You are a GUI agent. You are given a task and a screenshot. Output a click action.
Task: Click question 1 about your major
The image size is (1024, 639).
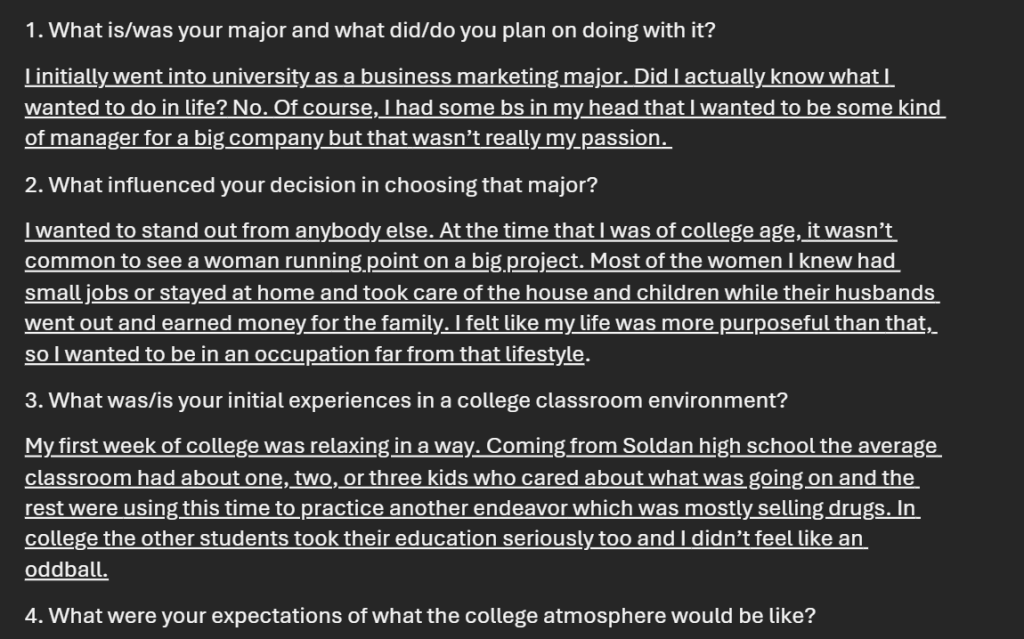click(x=370, y=30)
